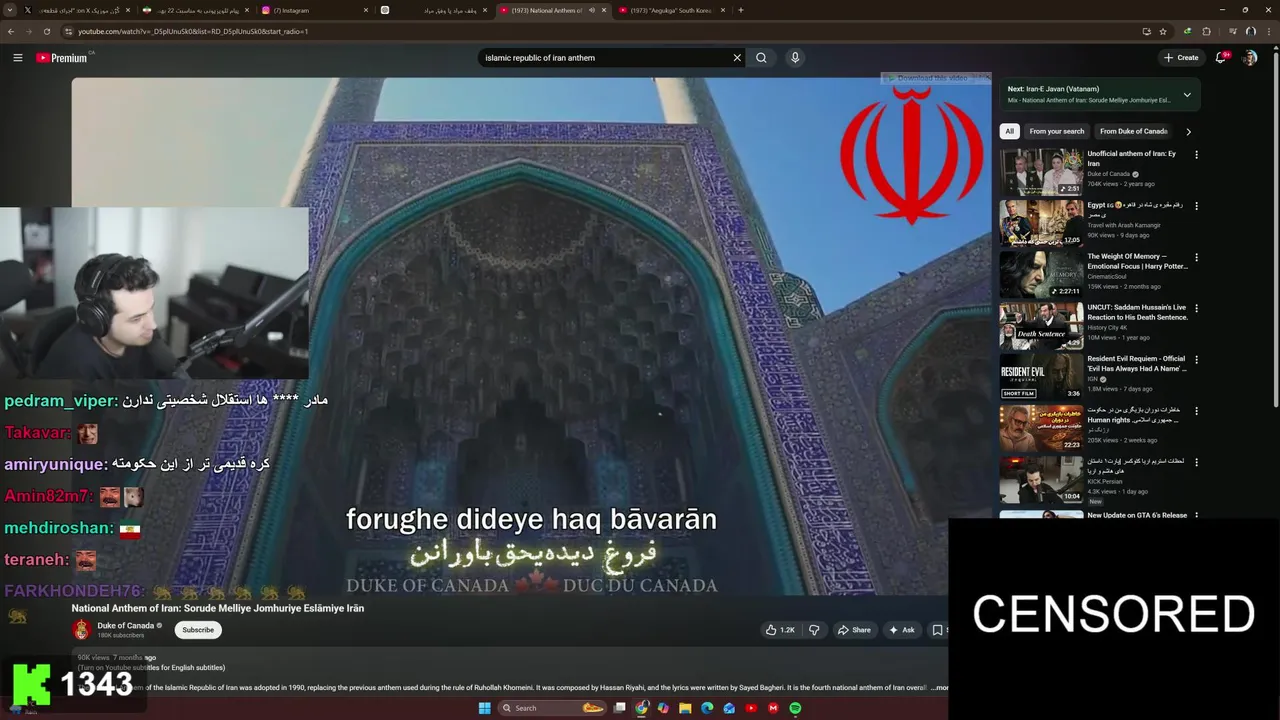The image size is (1280, 720).
Task: Open the YouTube taskbar app
Action: [751, 708]
